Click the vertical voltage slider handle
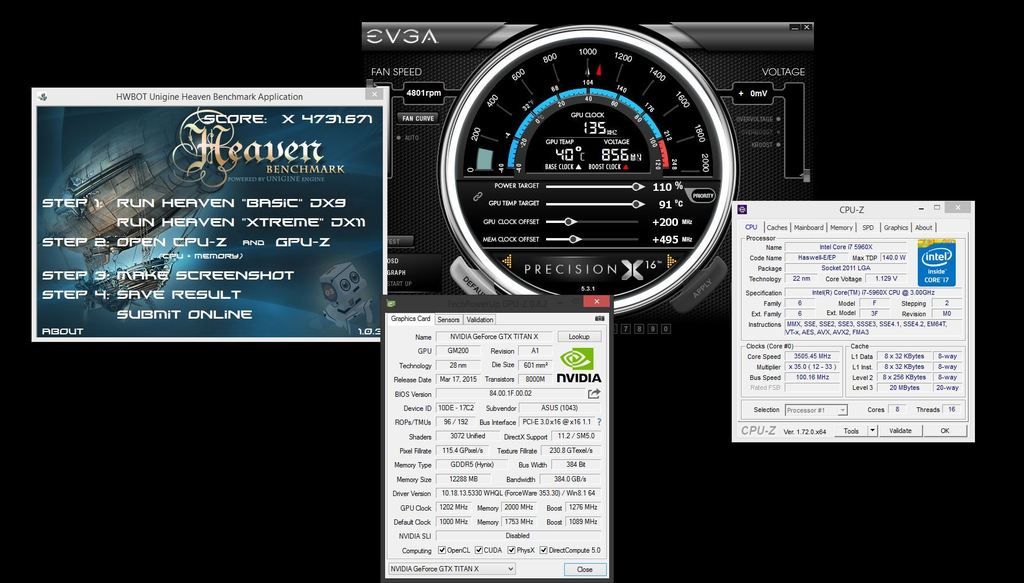 806,175
